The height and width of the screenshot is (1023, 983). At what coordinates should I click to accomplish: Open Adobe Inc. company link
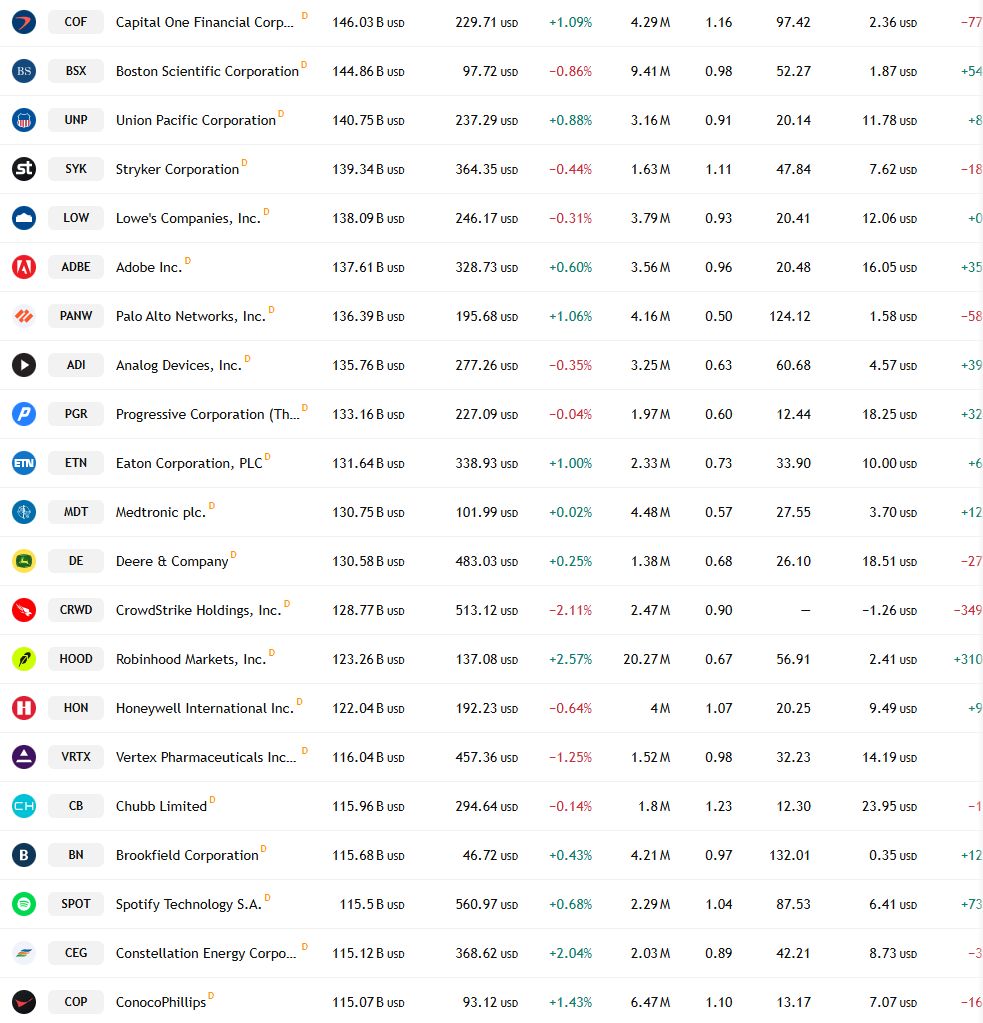(149, 267)
